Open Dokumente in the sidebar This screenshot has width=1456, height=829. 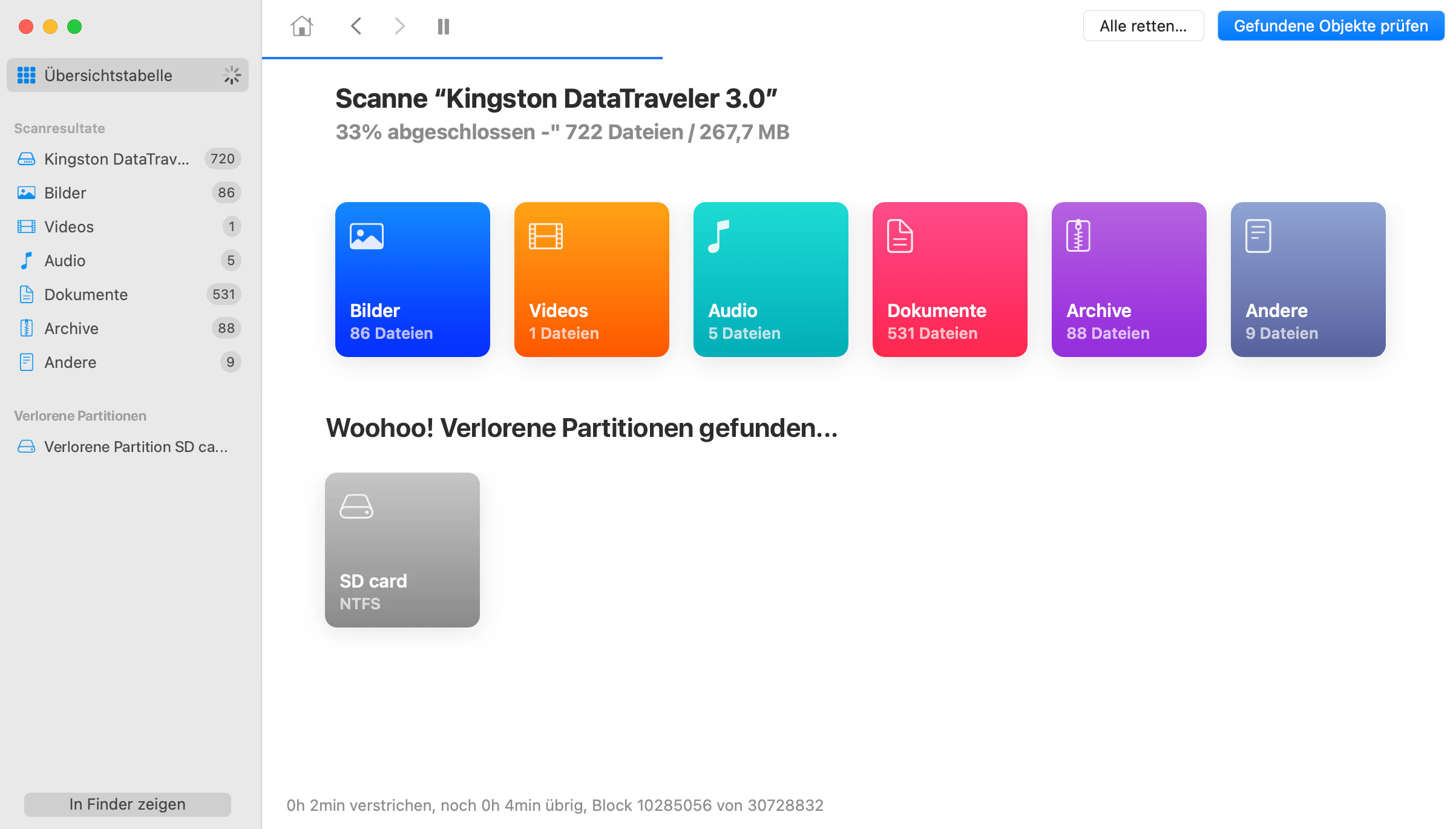(x=128, y=294)
